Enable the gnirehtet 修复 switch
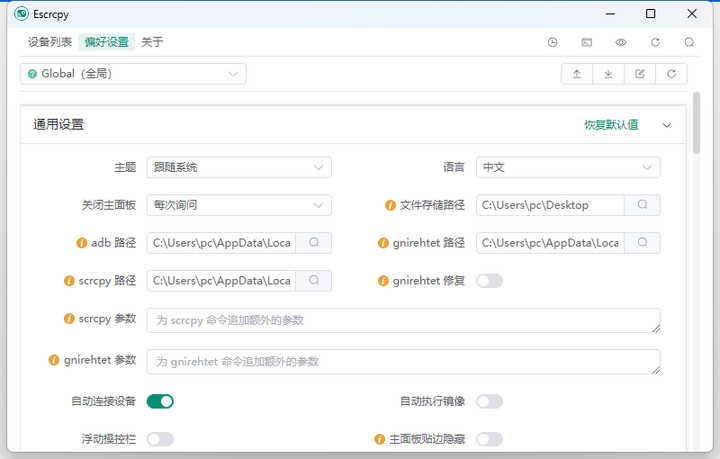This screenshot has width=720, height=459. pos(489,280)
